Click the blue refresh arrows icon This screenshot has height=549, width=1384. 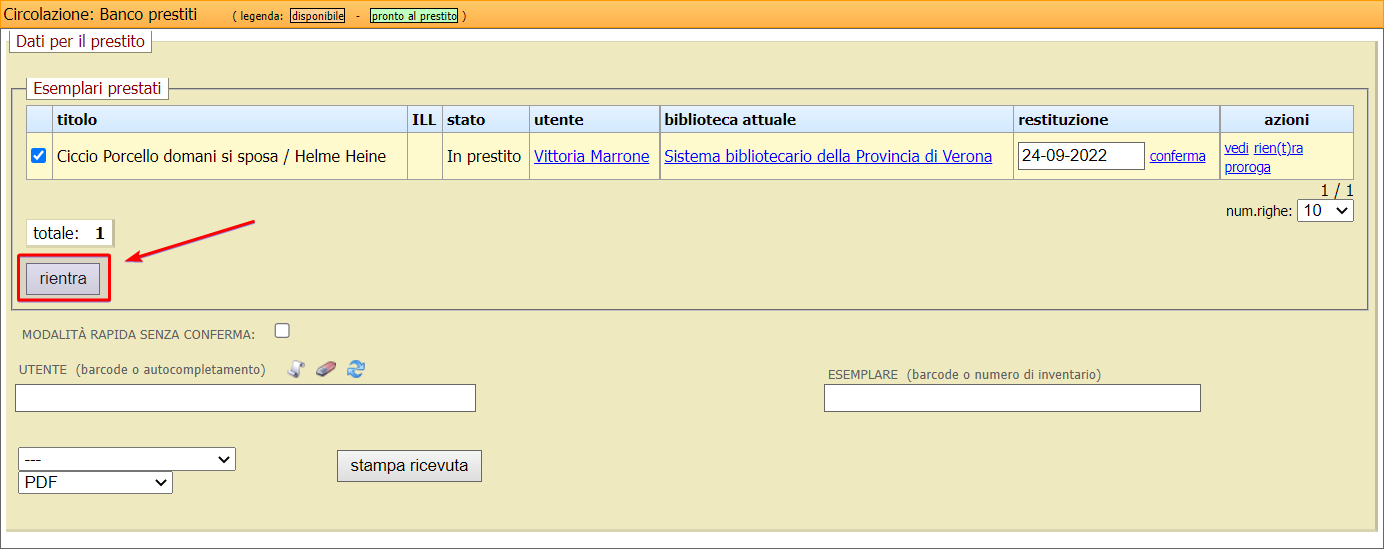coord(356,369)
